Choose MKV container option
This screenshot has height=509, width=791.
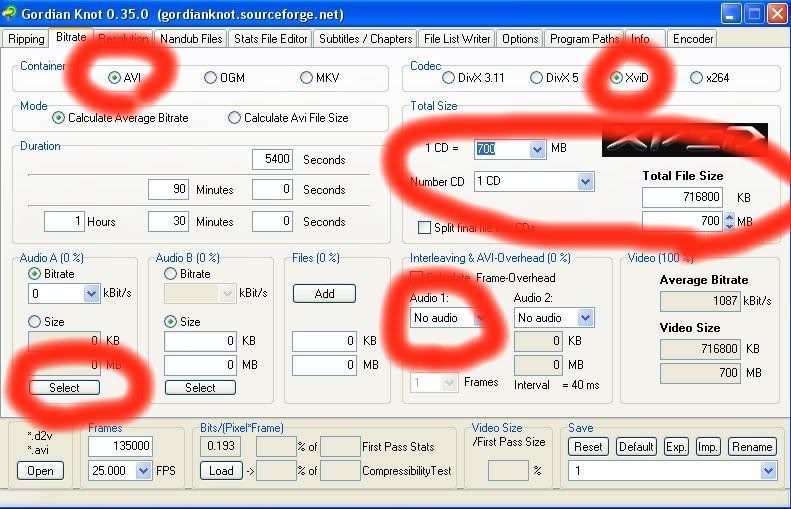pyautogui.click(x=306, y=78)
